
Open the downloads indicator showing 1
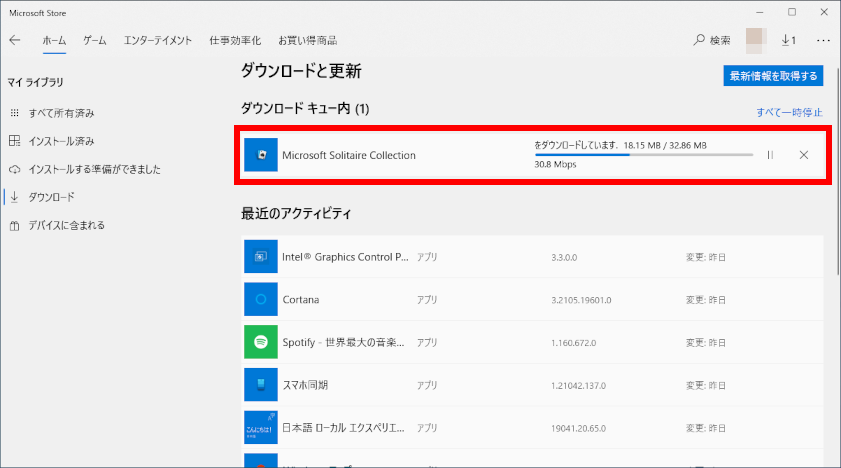click(x=788, y=40)
